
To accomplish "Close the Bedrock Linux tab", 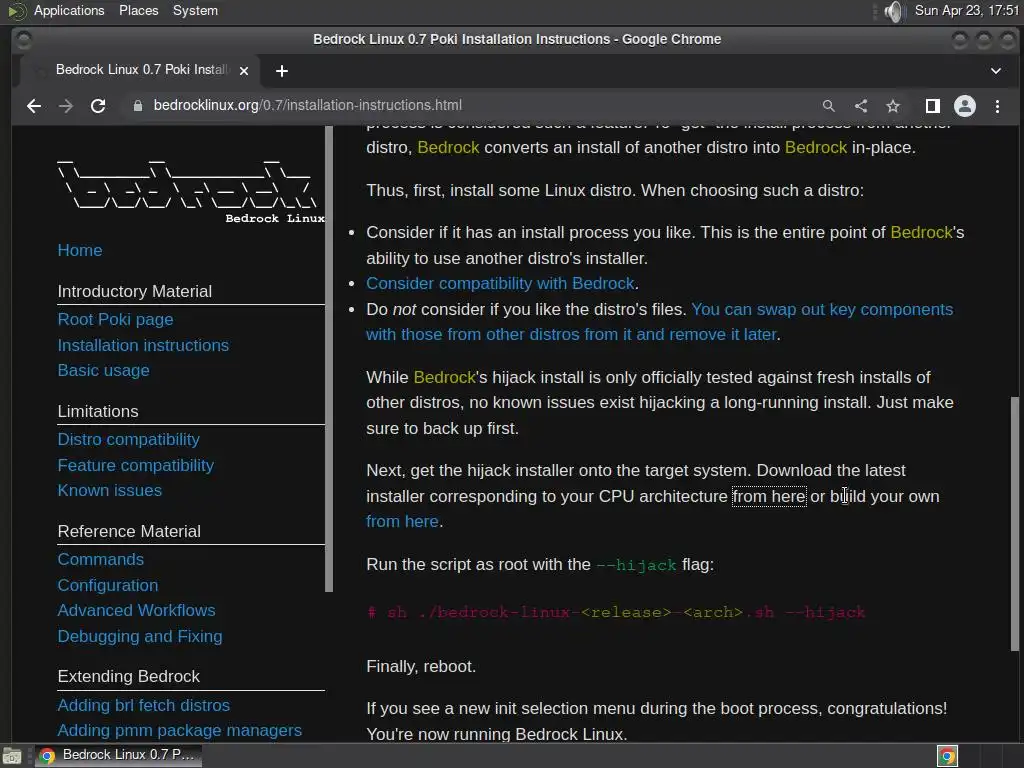I will (244, 71).
